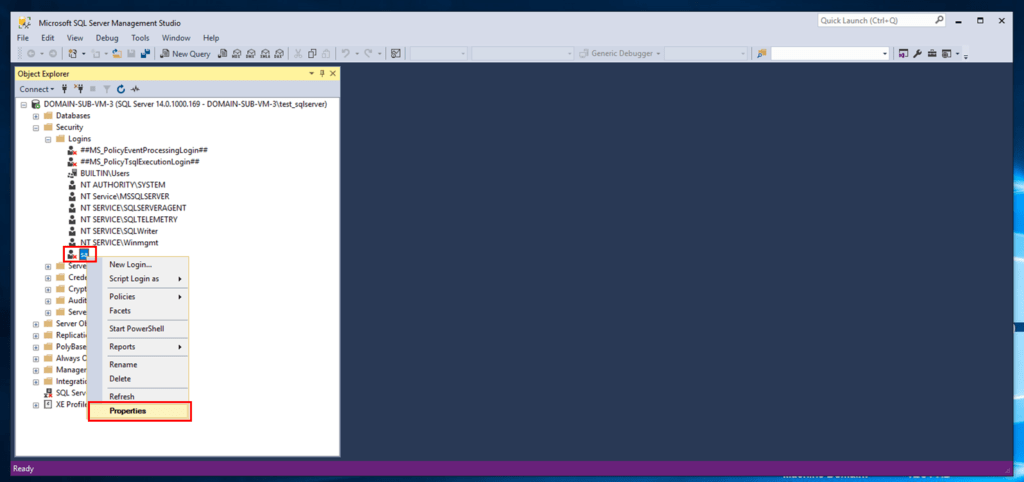Click the wrench Properties icon in toolbar
The width and height of the screenshot is (1024, 482).
pos(916,53)
